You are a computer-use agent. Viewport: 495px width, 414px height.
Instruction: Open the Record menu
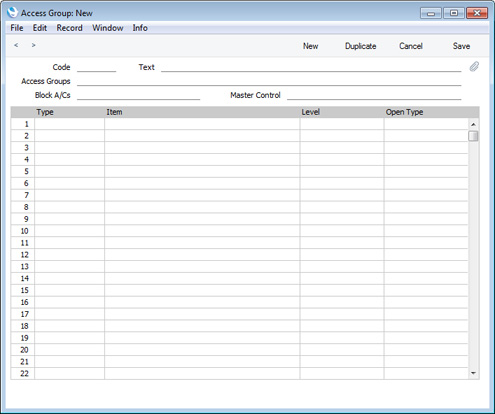point(69,28)
